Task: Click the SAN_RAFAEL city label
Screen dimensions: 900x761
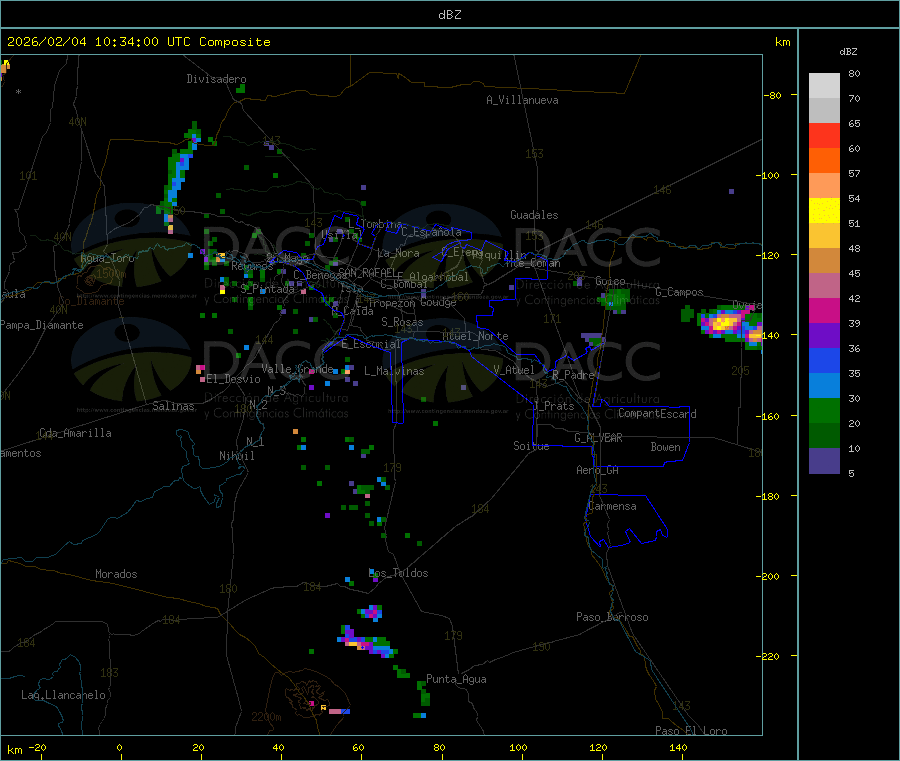Action: [x=367, y=272]
